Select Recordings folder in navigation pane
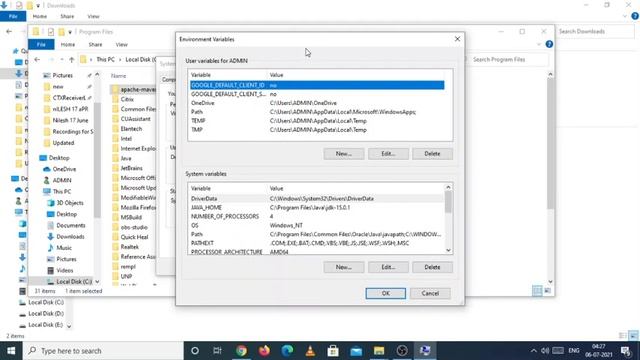This screenshot has height=360, width=640. click(68, 131)
